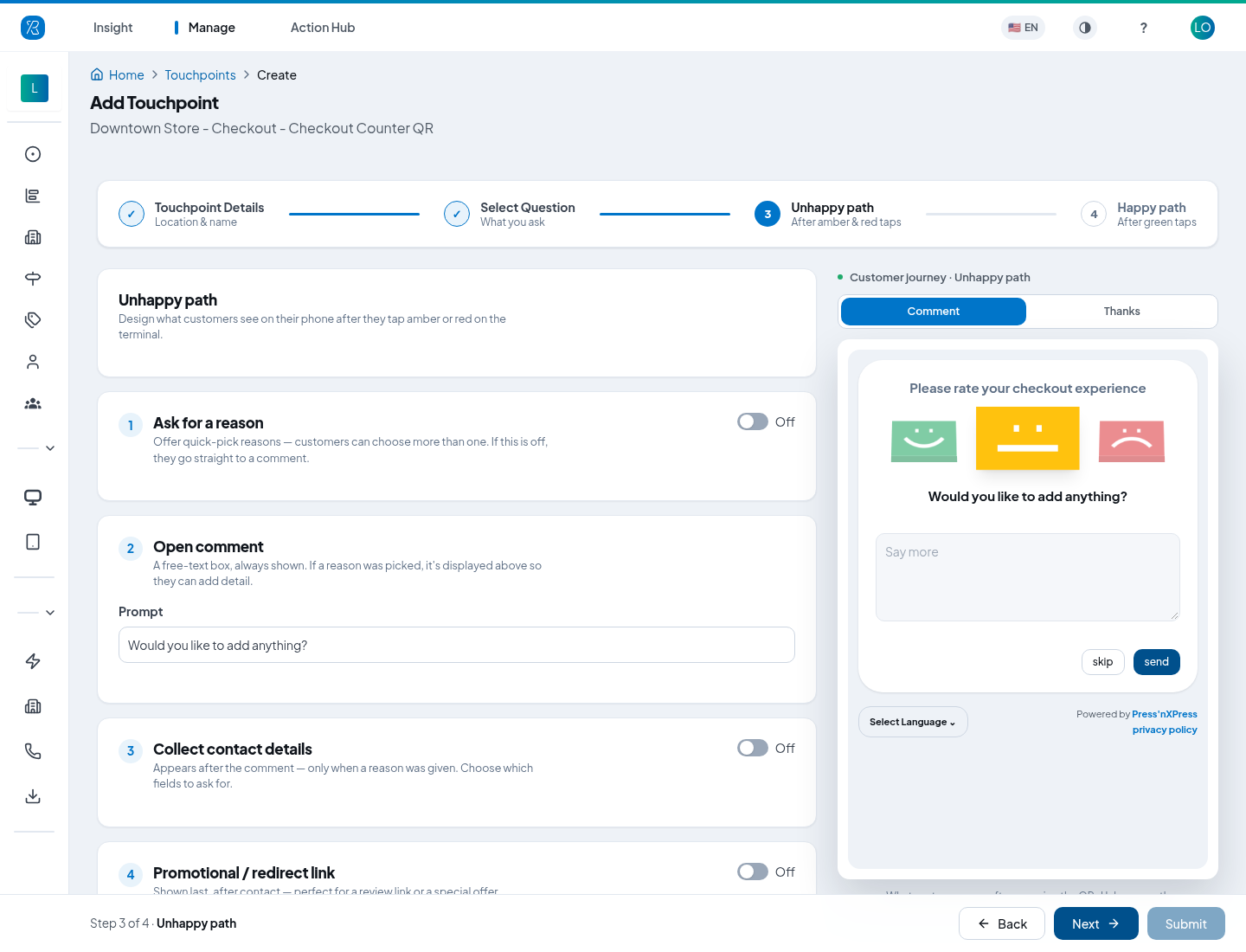Open the Manage menu

pyautogui.click(x=212, y=28)
